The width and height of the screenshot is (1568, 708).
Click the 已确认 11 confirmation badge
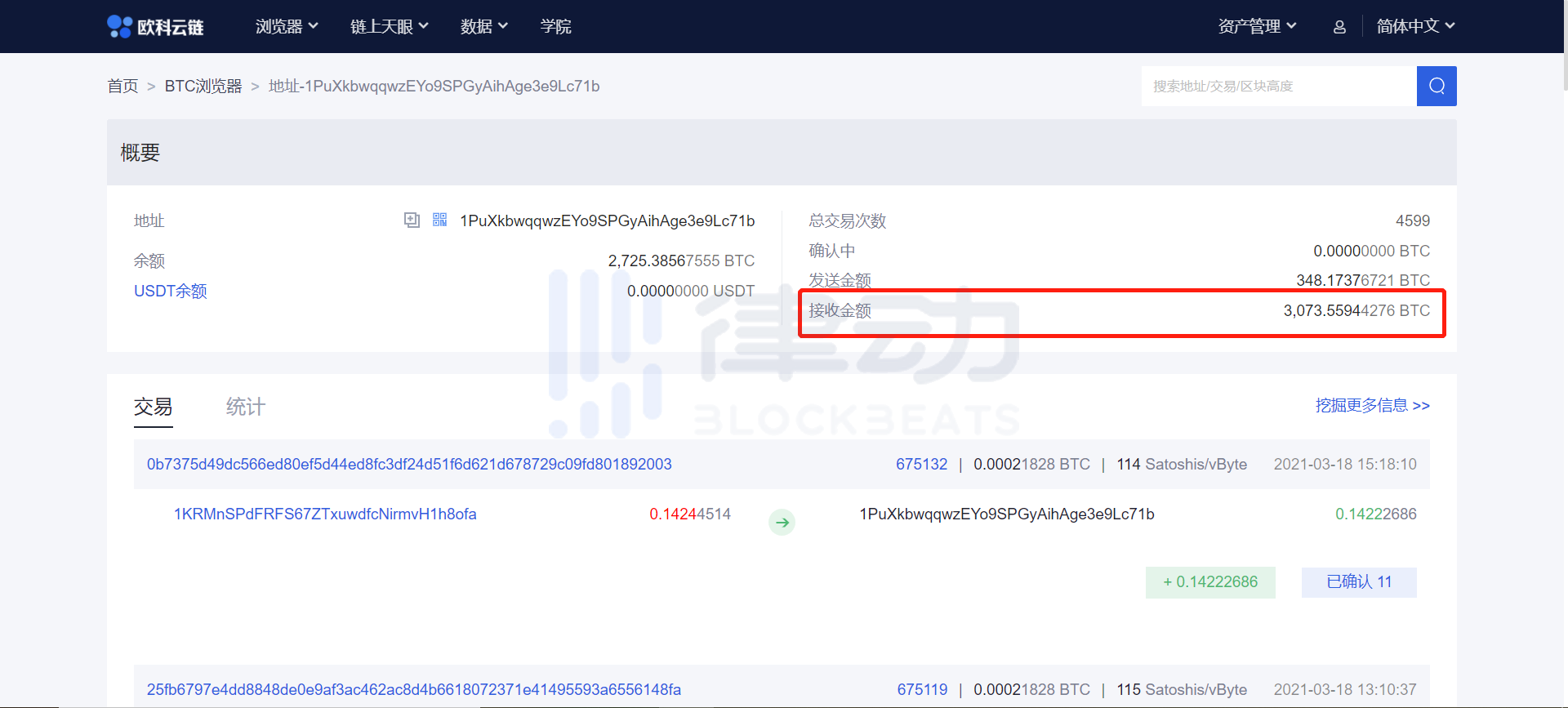pyautogui.click(x=1359, y=582)
